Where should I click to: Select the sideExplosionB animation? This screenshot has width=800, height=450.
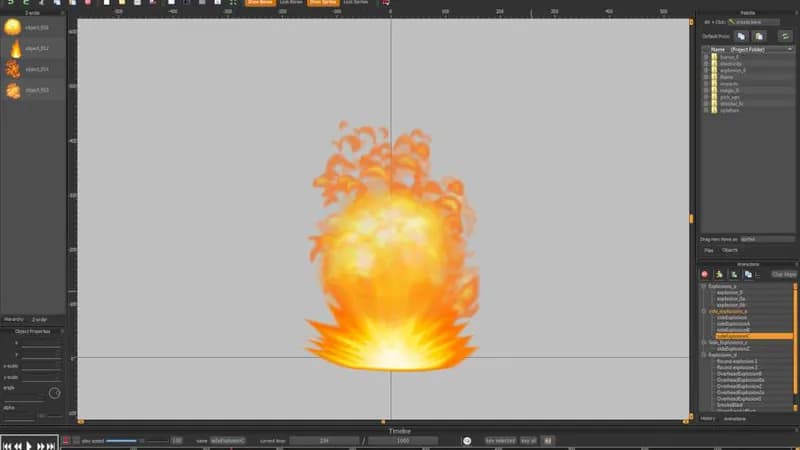(x=733, y=330)
